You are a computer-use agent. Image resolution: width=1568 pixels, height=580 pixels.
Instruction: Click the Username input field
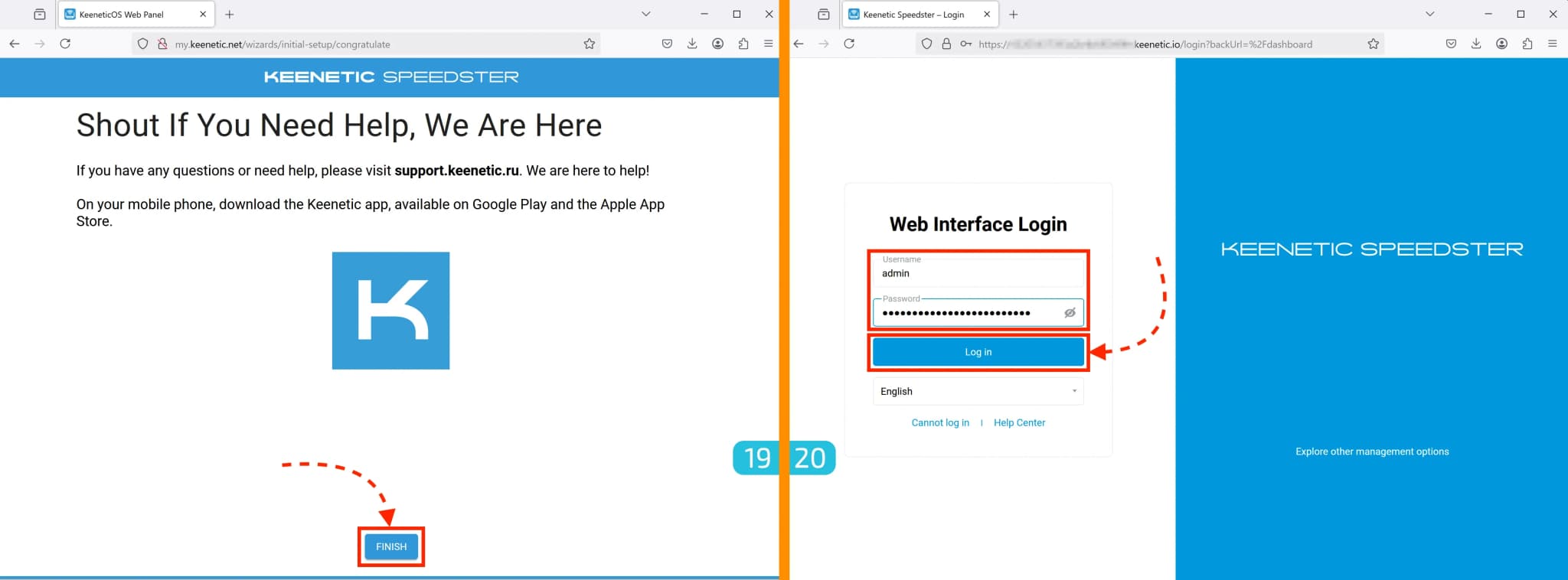click(978, 273)
